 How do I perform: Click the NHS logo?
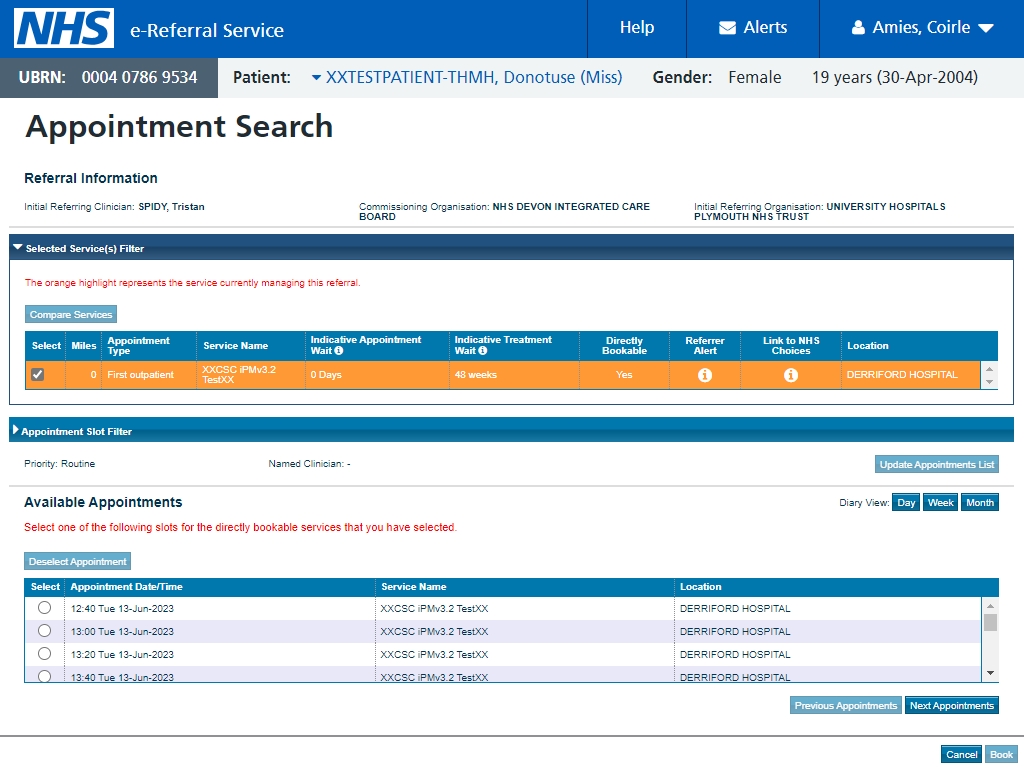click(x=64, y=28)
